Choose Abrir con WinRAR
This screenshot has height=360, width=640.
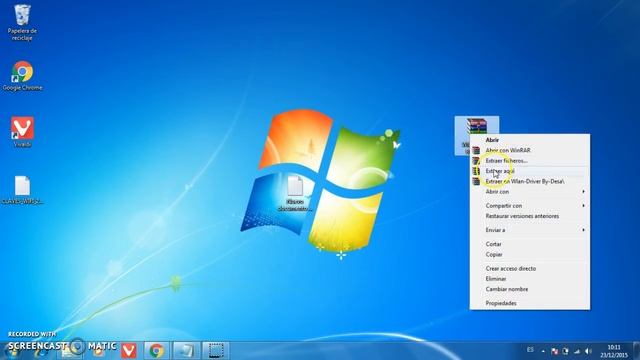click(x=530, y=150)
